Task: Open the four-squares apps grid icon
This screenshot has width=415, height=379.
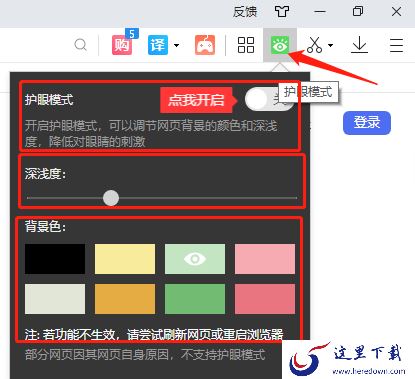Action: (246, 45)
